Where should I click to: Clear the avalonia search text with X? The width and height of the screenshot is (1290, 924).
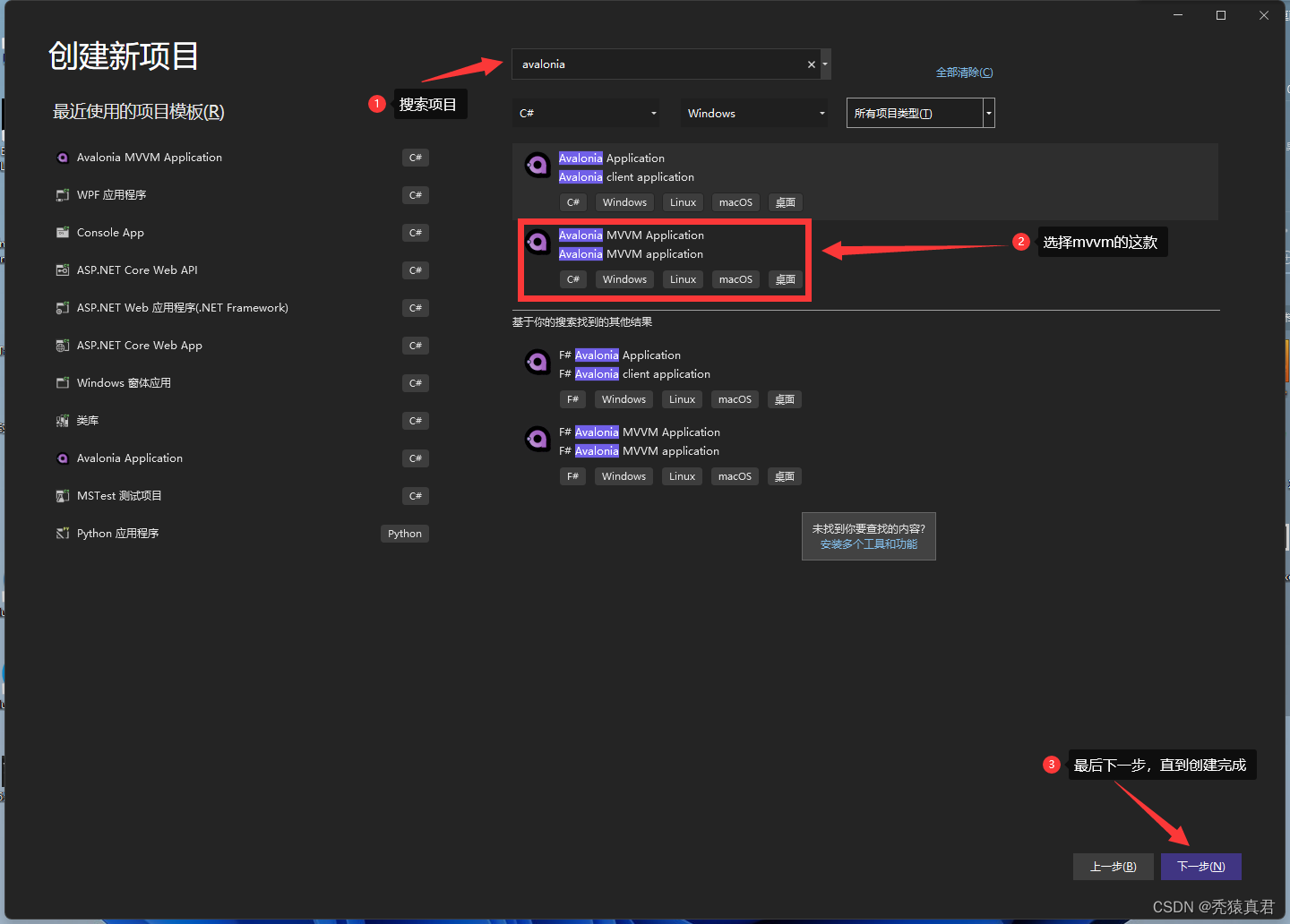[x=812, y=64]
